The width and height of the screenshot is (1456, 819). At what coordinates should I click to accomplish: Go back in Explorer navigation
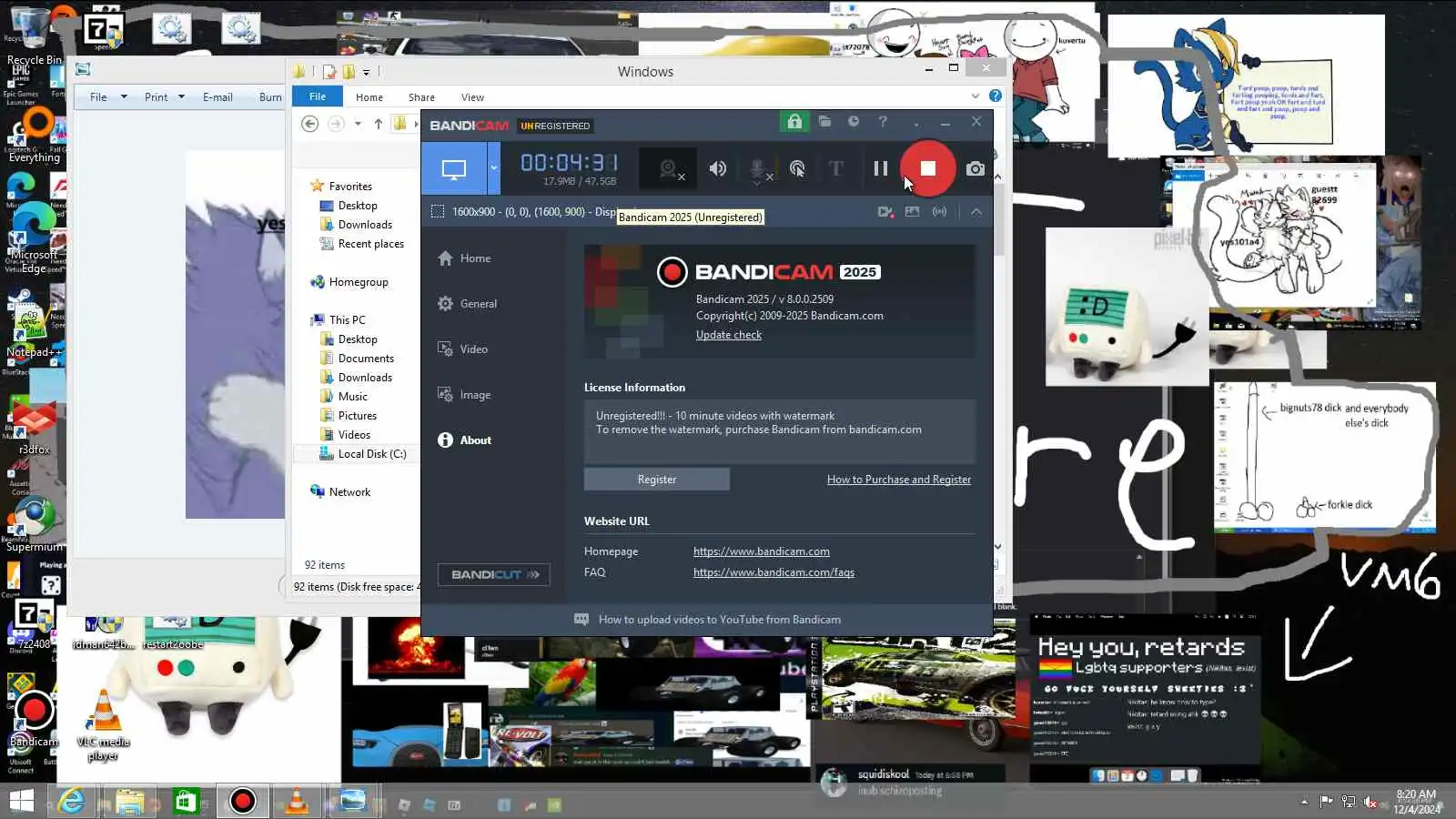pyautogui.click(x=309, y=124)
